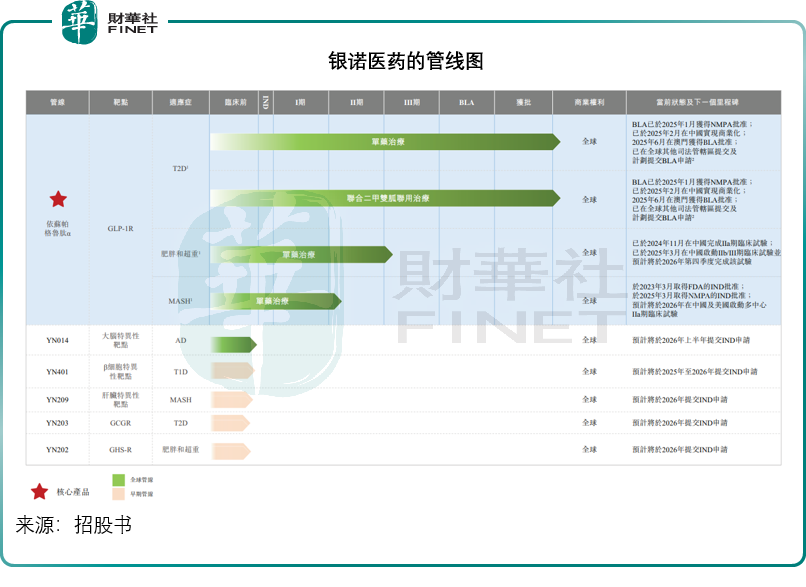This screenshot has height=587, width=806.
Task: Click the 大腦特異性靶點 target cell
Action: pos(121,340)
